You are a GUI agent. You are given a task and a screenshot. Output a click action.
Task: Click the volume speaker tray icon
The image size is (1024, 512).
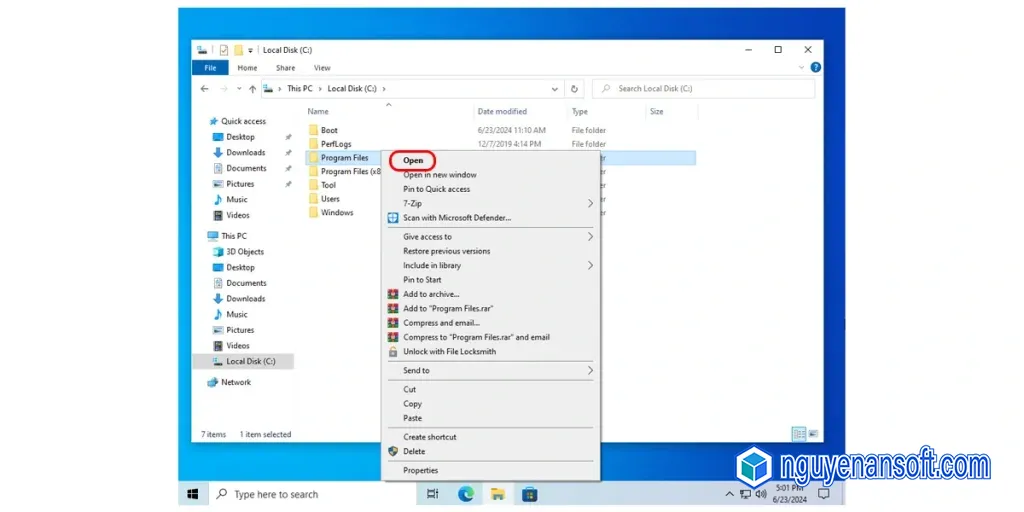(x=761, y=494)
